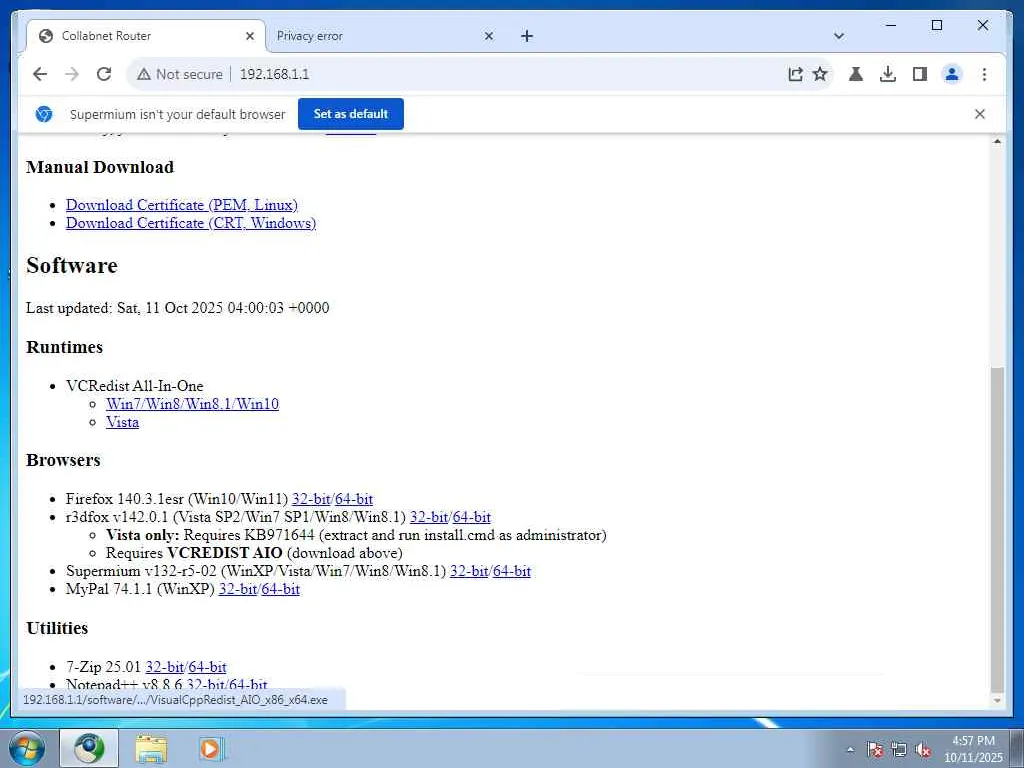Click the scrollbar down arrow
1024x768 pixels.
(x=997, y=700)
